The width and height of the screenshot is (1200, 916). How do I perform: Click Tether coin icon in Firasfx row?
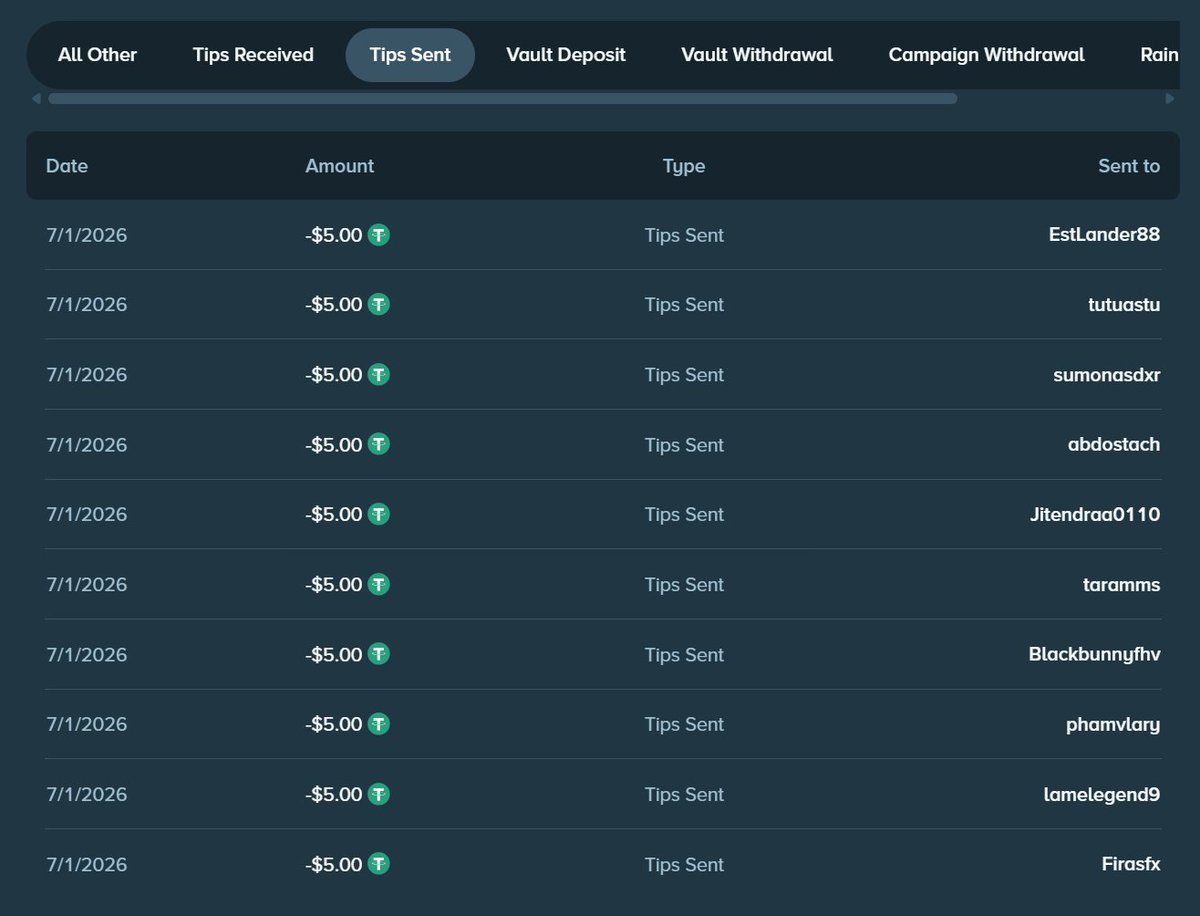coord(378,864)
